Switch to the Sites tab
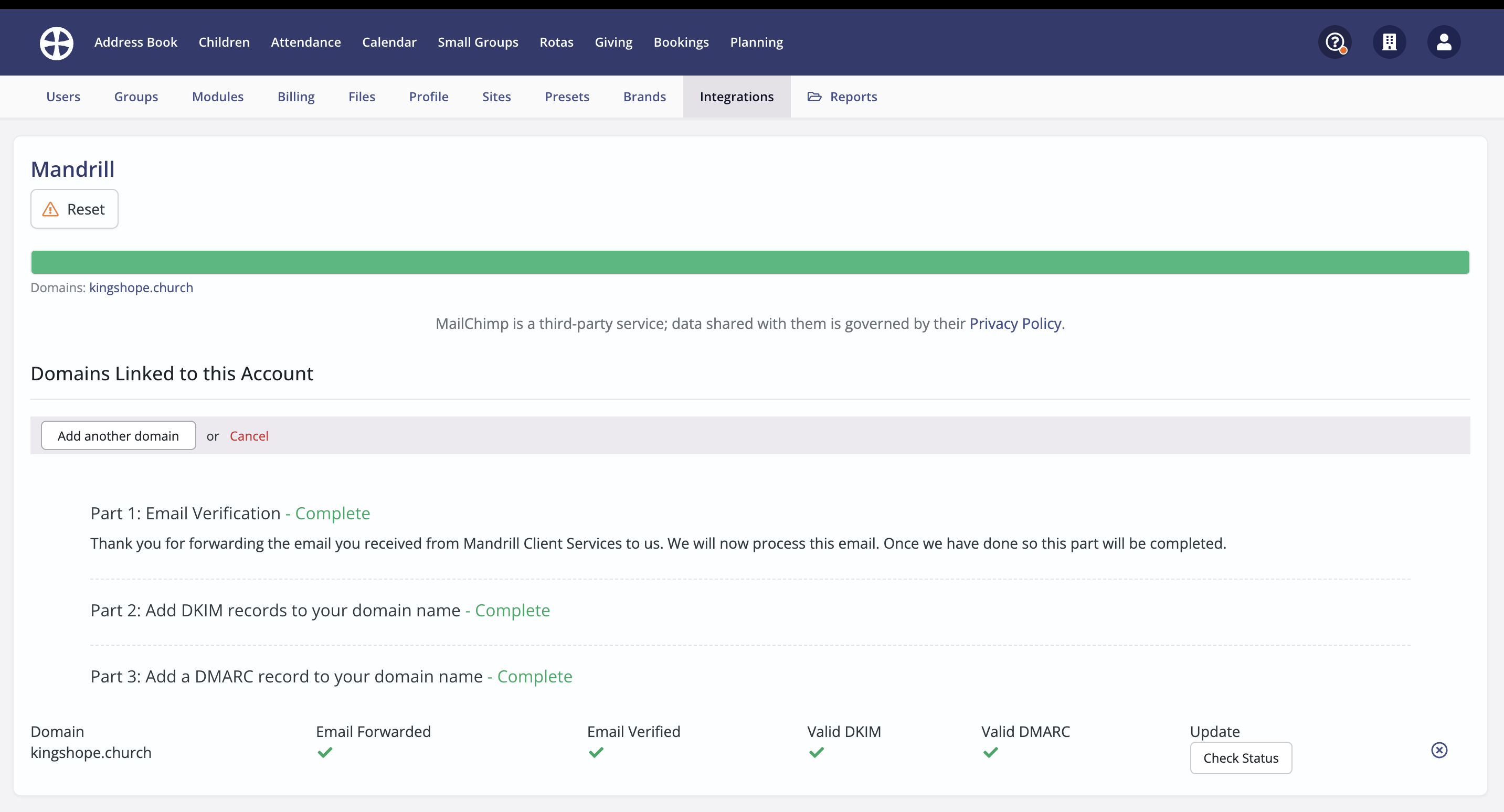The height and width of the screenshot is (812, 1504). point(496,97)
